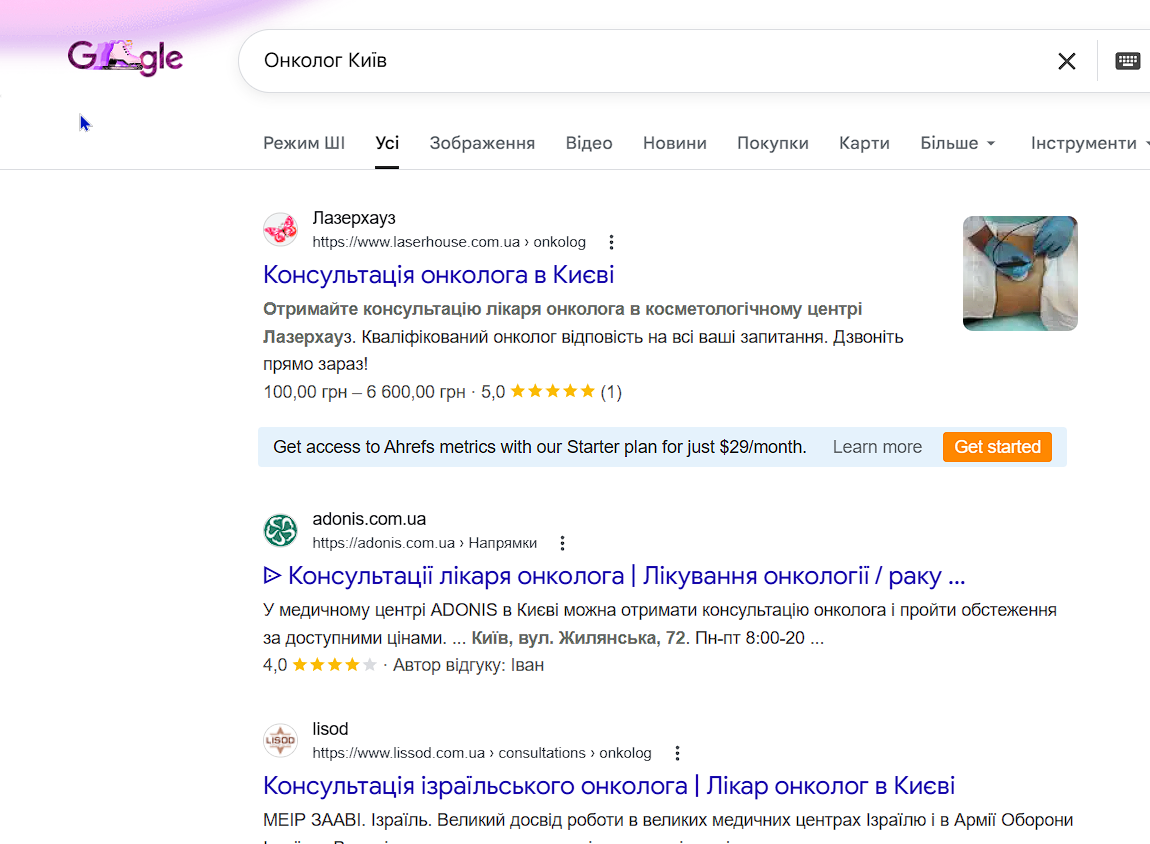
Task: Expand the Більше dropdown
Action: tap(957, 143)
